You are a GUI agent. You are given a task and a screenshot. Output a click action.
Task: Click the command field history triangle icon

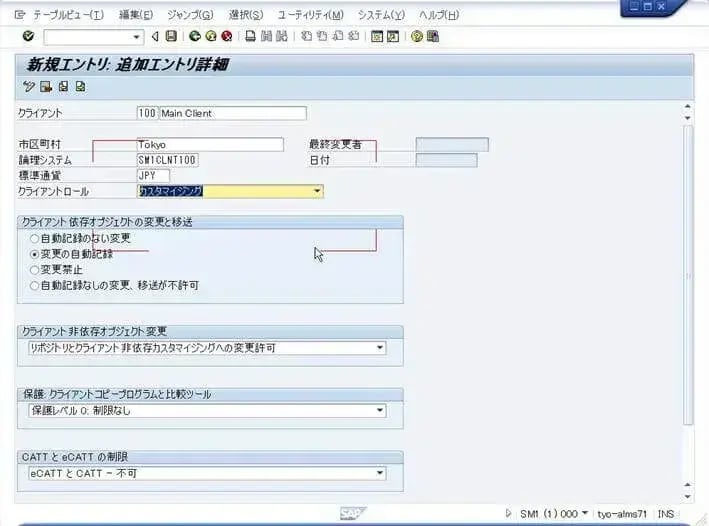(155, 36)
